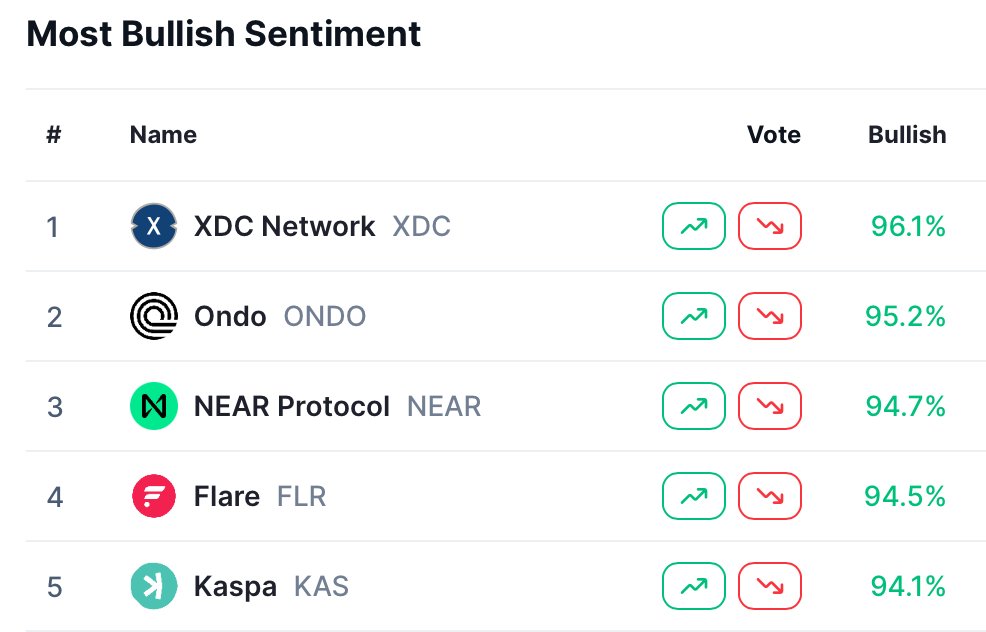This screenshot has height=632, width=986.
Task: Sort by the Bullish column header
Action: click(x=907, y=135)
